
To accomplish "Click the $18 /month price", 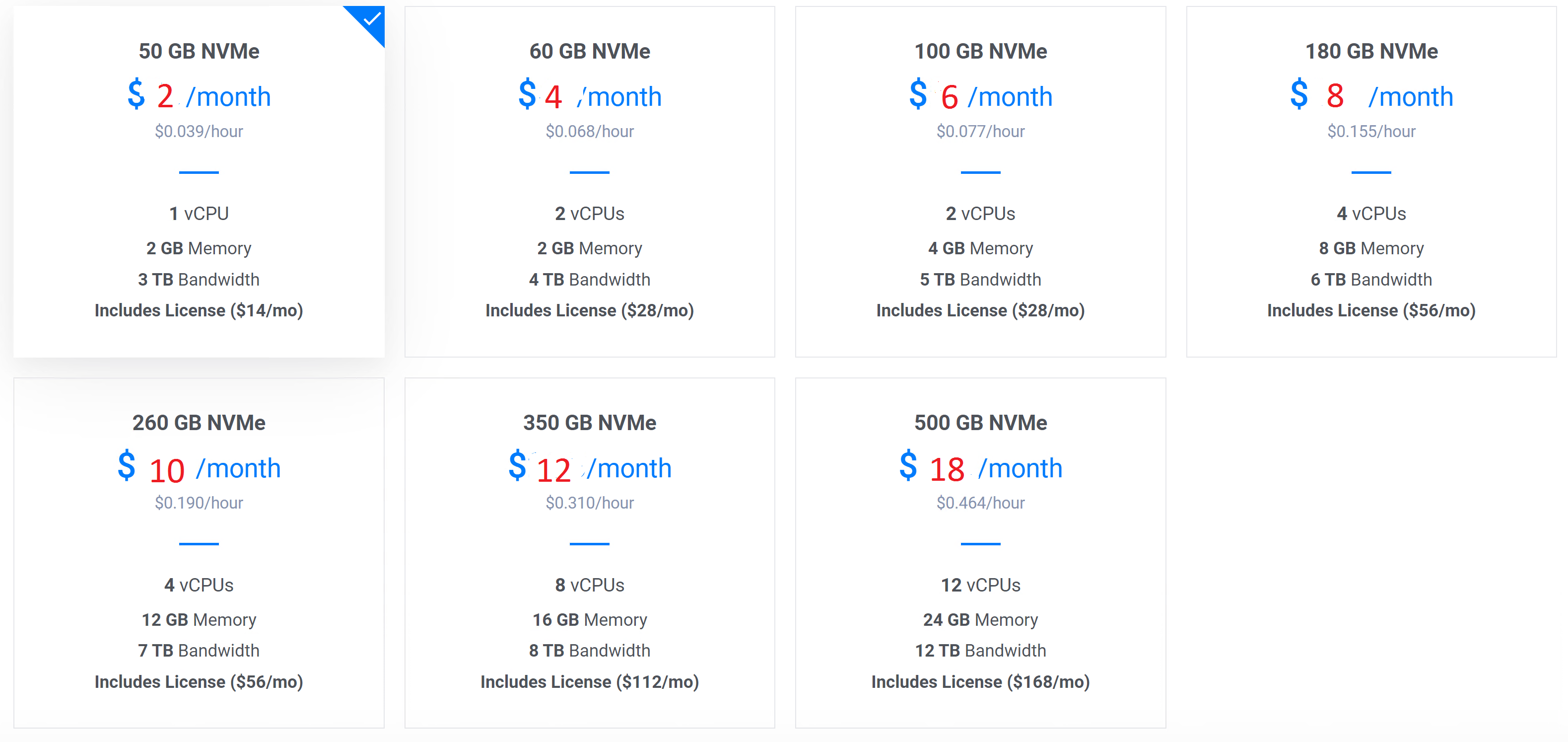I will pyautogui.click(x=980, y=468).
